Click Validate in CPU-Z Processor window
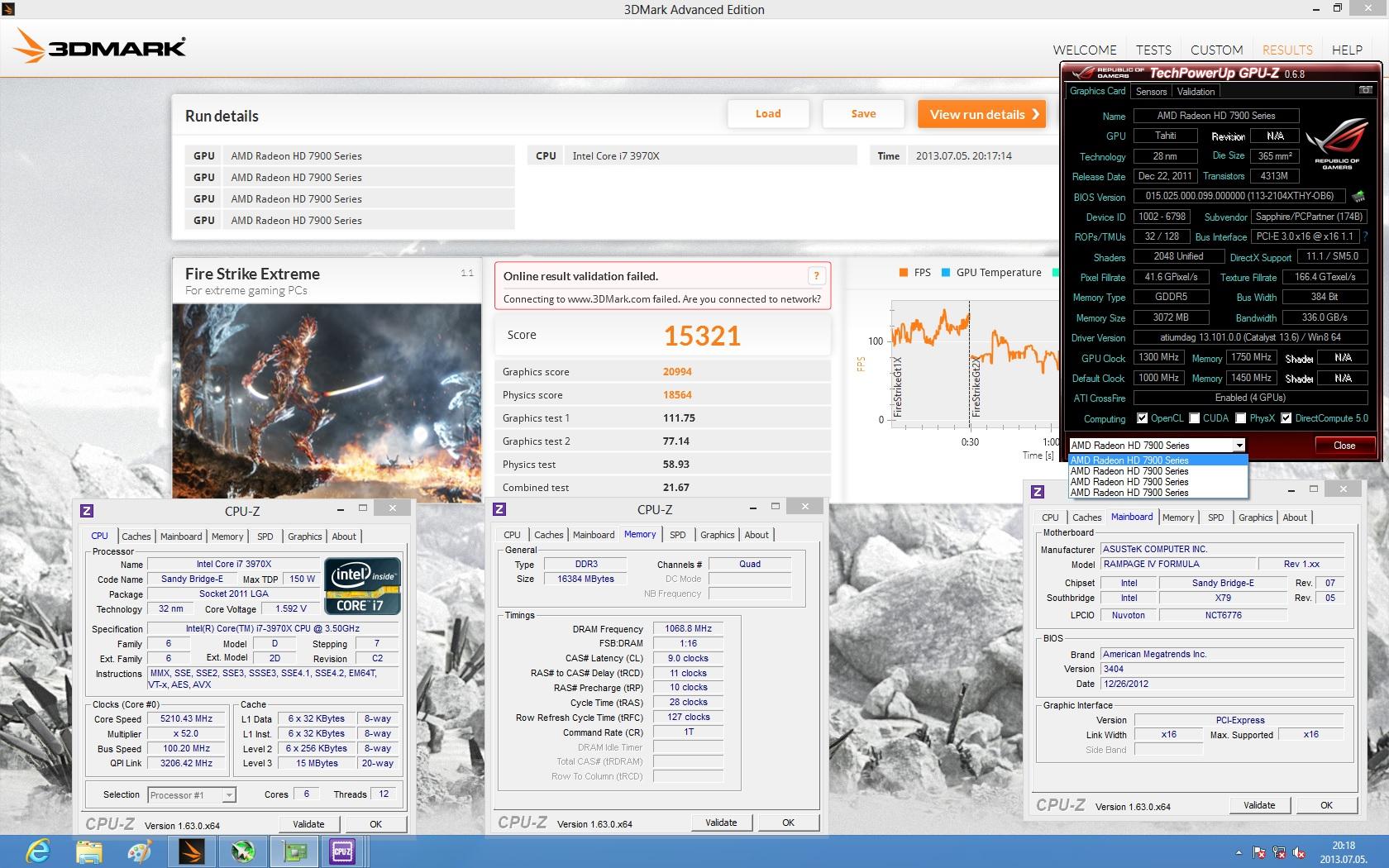Viewport: 1389px width, 868px height. click(x=308, y=824)
